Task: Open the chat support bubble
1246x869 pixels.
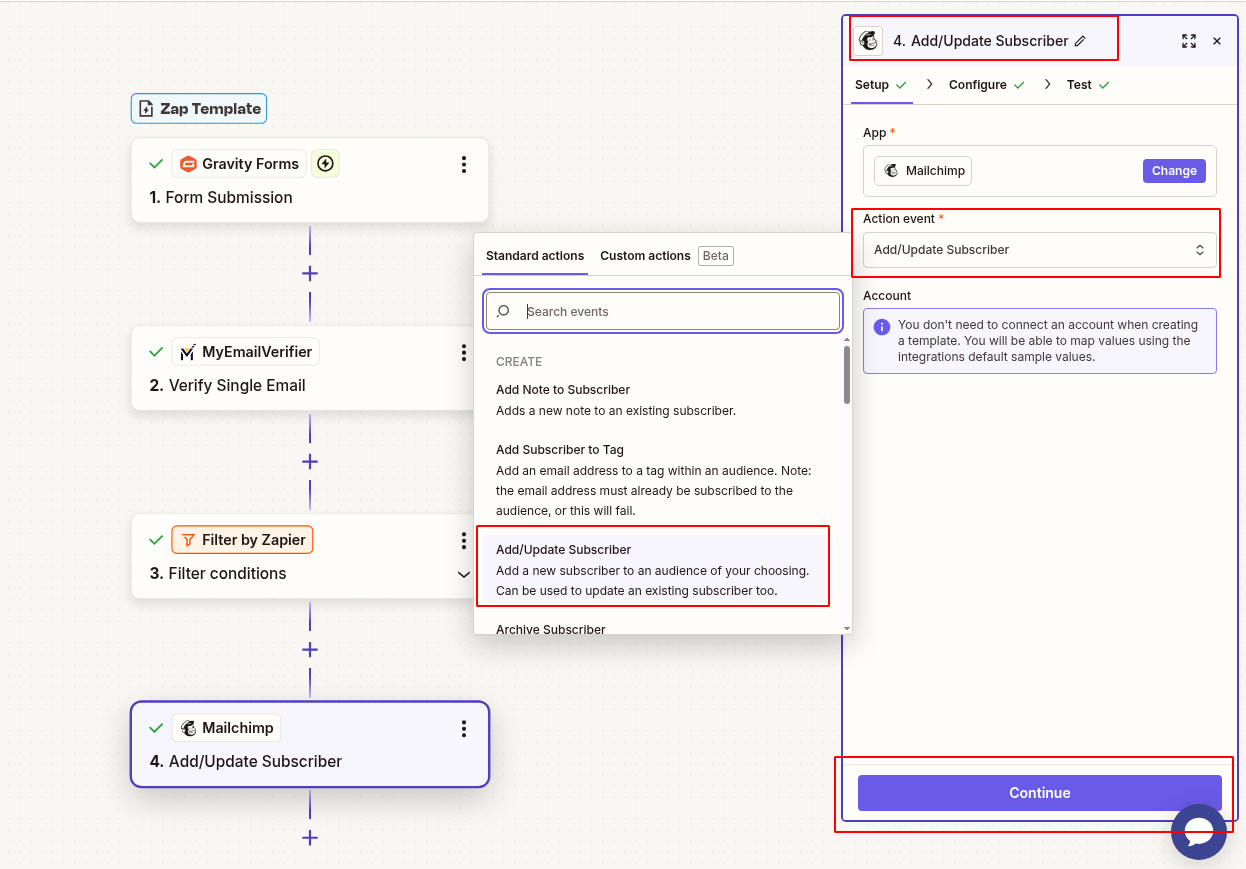Action: (1198, 831)
